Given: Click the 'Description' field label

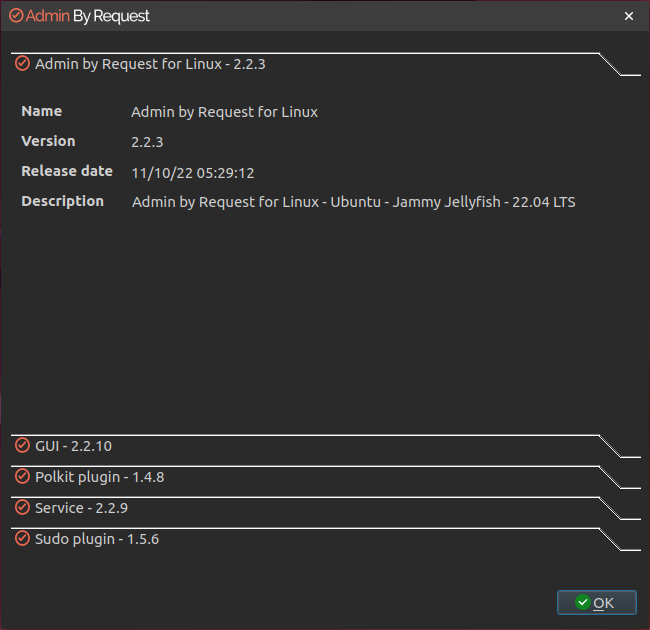Looking at the screenshot, I should (63, 201).
